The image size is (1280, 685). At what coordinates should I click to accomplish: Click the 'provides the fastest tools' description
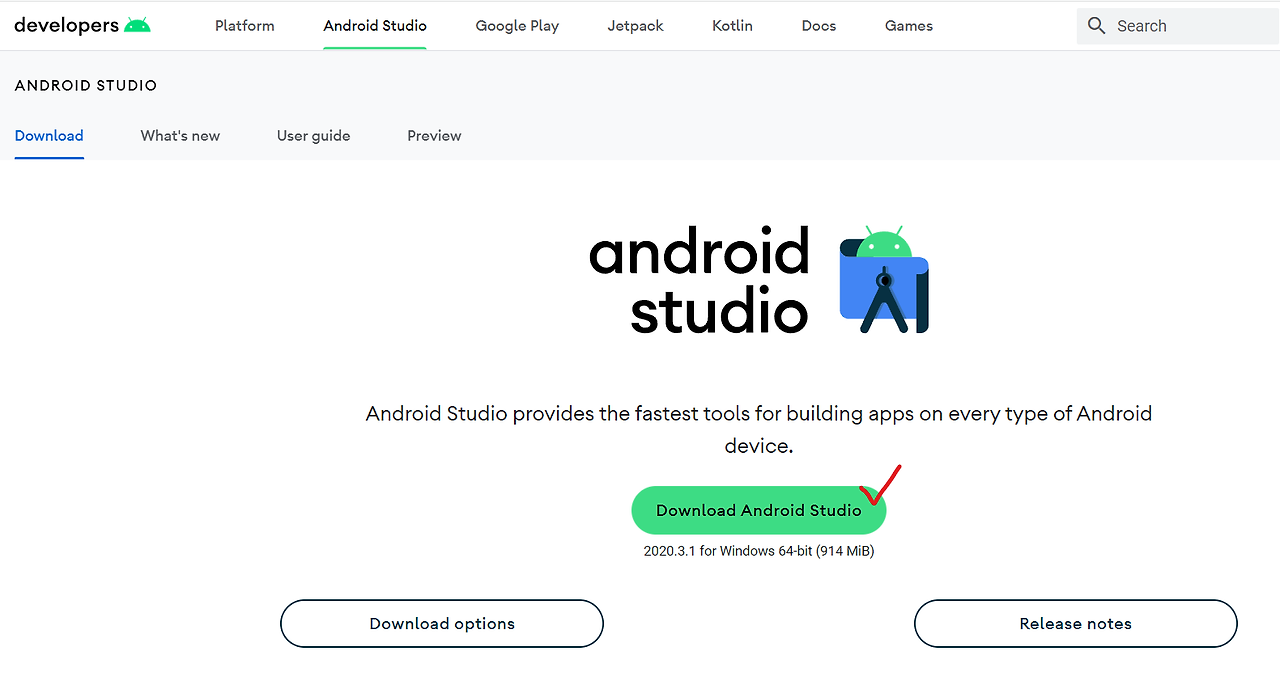759,430
